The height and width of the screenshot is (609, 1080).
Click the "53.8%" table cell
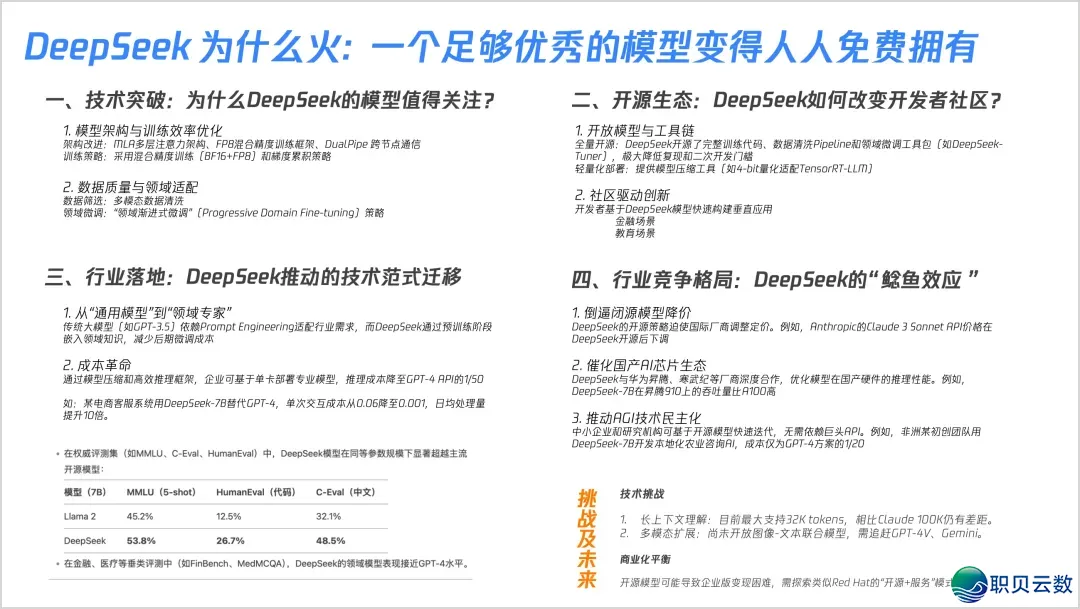pos(141,541)
